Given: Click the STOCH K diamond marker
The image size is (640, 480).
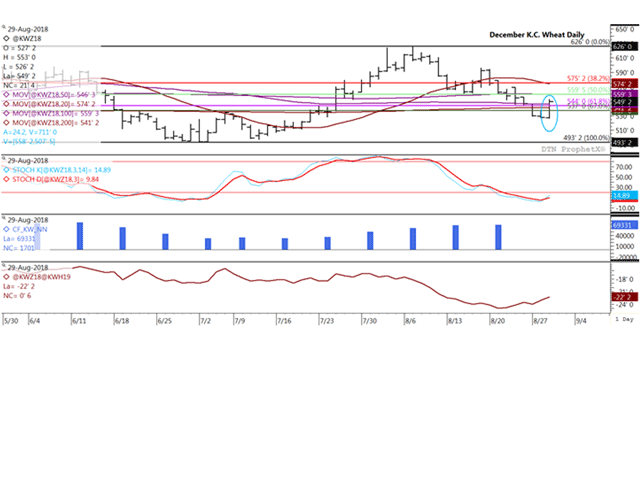Looking at the screenshot, I should (x=6, y=170).
